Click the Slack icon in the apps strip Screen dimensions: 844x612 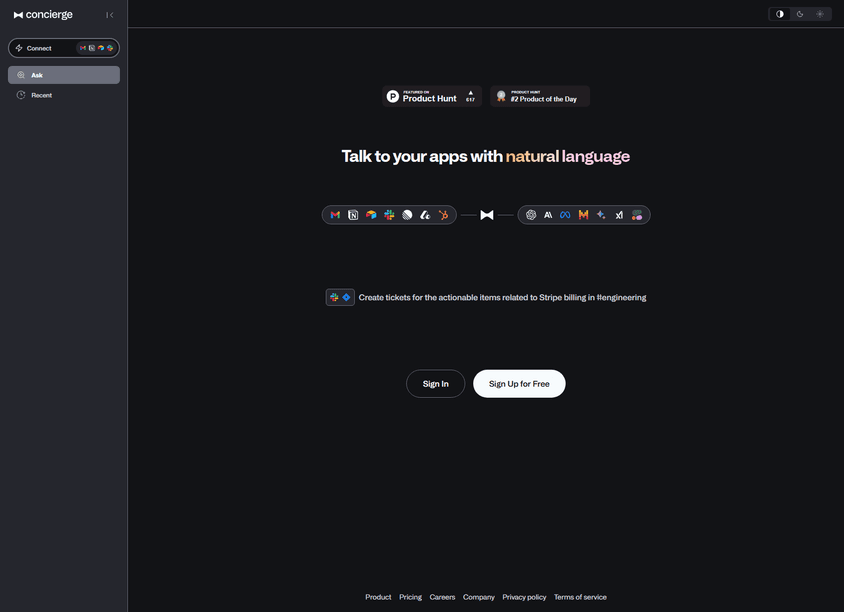(389, 215)
